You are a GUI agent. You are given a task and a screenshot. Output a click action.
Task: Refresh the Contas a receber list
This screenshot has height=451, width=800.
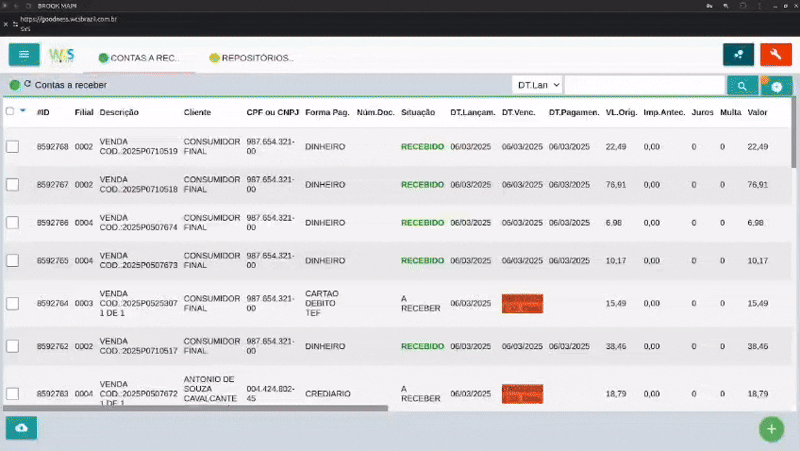[28, 84]
